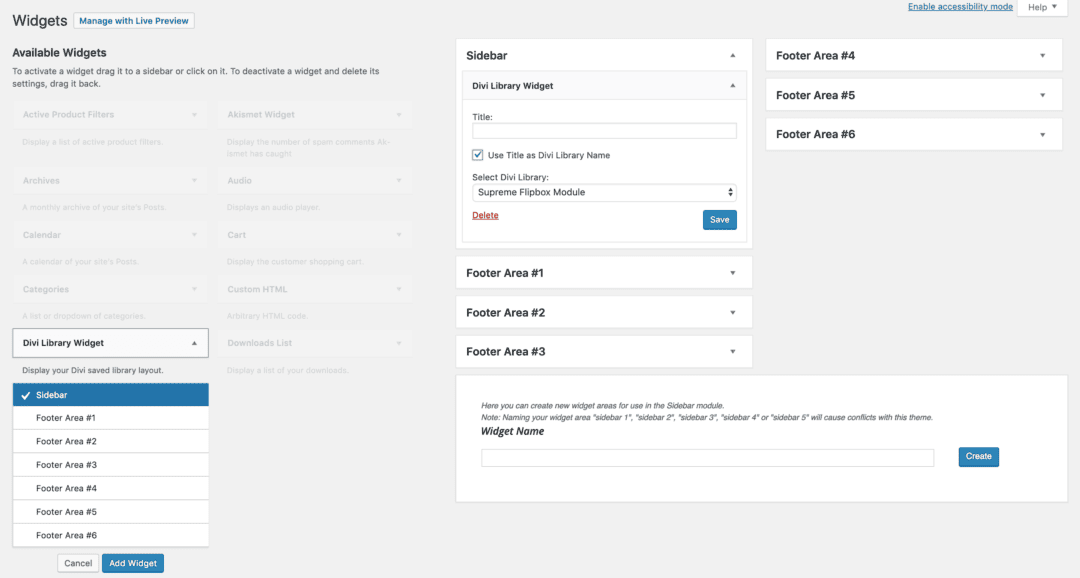This screenshot has height=578, width=1080.
Task: Click the Delete widget link
Action: [485, 216]
